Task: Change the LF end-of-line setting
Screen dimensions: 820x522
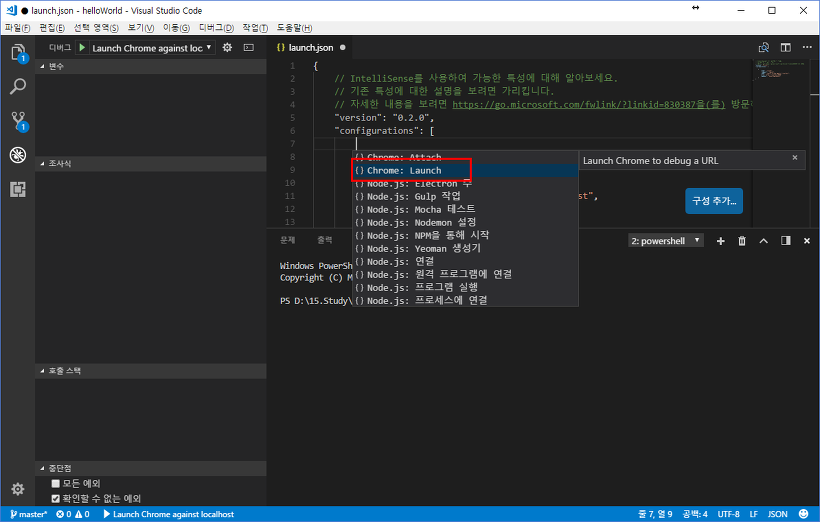Action: pyautogui.click(x=754, y=514)
